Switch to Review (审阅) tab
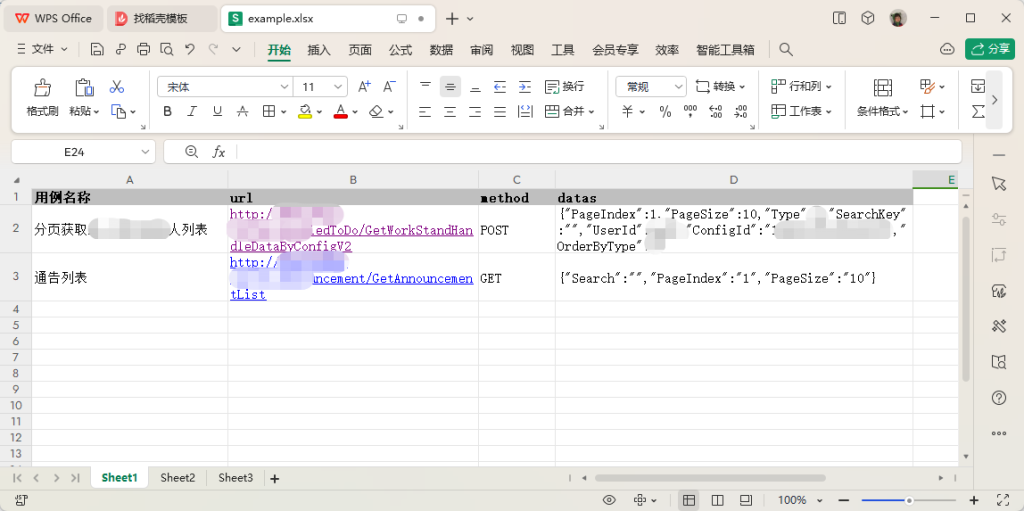The height and width of the screenshot is (511, 1024). point(481,50)
